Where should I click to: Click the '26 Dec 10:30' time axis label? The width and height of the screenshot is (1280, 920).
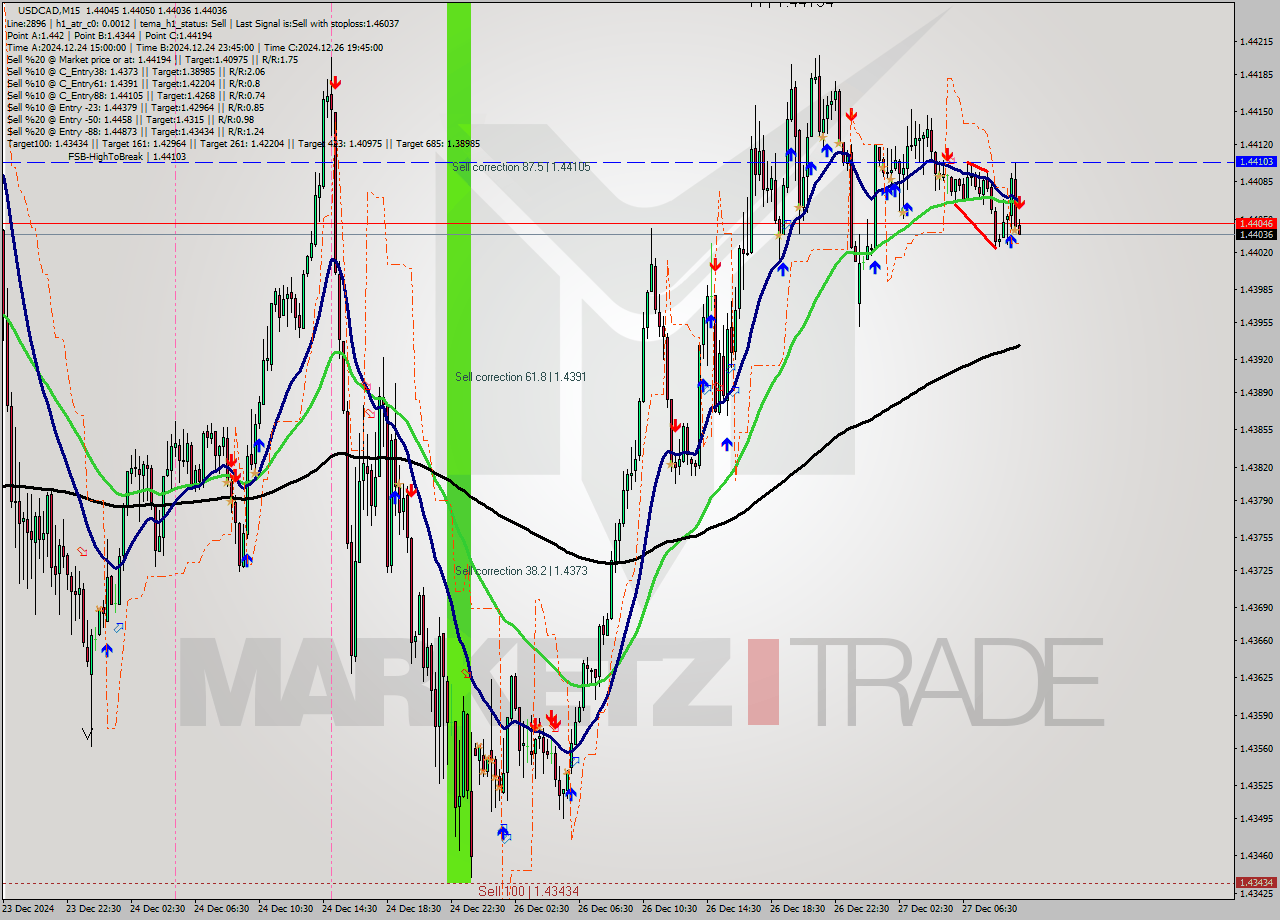[670, 909]
